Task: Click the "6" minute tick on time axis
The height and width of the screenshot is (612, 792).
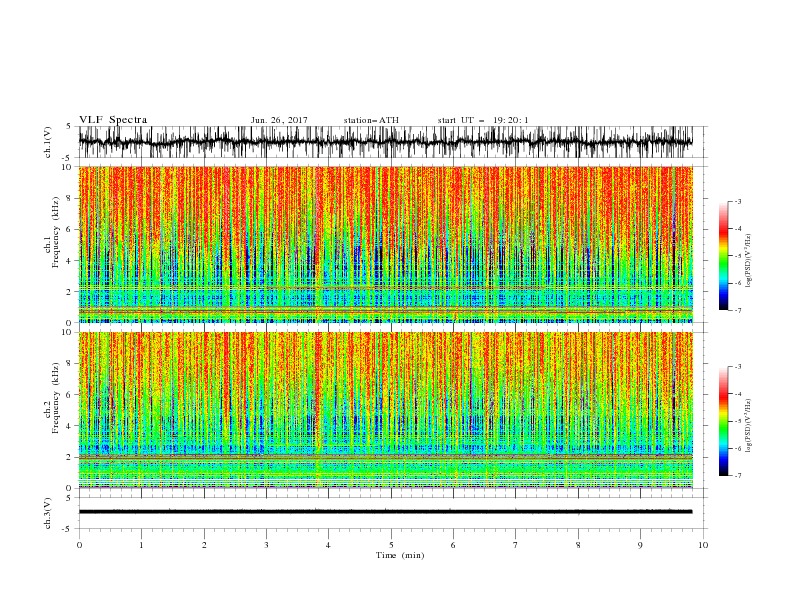Action: pos(454,545)
